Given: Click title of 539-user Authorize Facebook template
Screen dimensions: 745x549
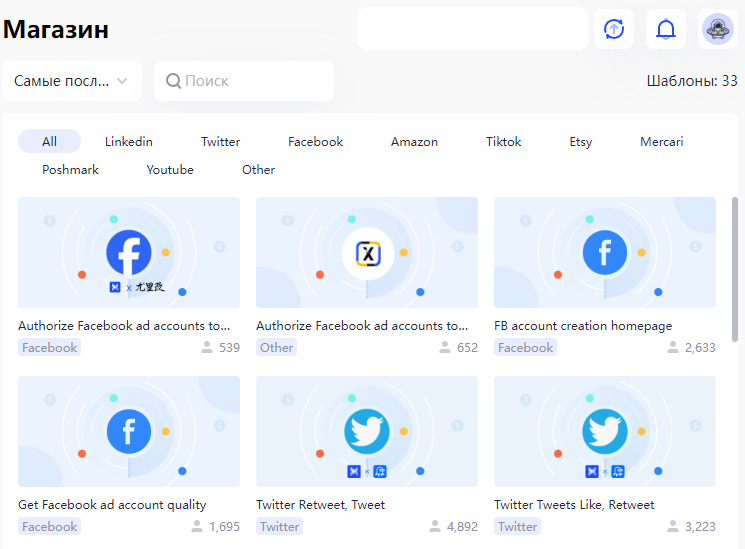Looking at the screenshot, I should coord(124,326).
